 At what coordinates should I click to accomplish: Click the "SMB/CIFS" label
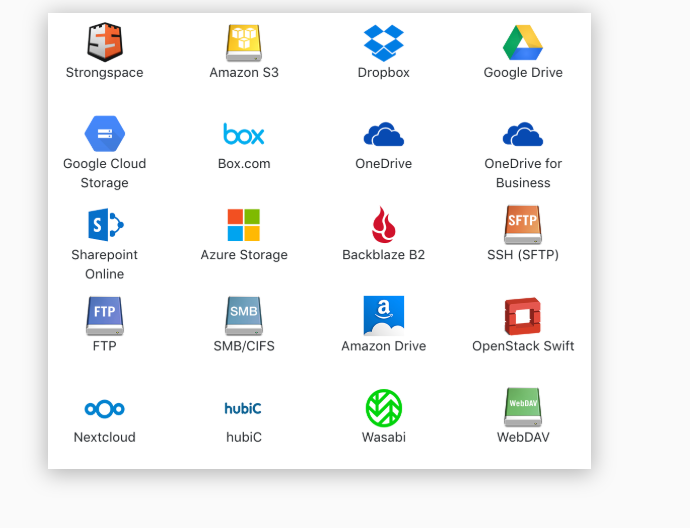tap(244, 346)
